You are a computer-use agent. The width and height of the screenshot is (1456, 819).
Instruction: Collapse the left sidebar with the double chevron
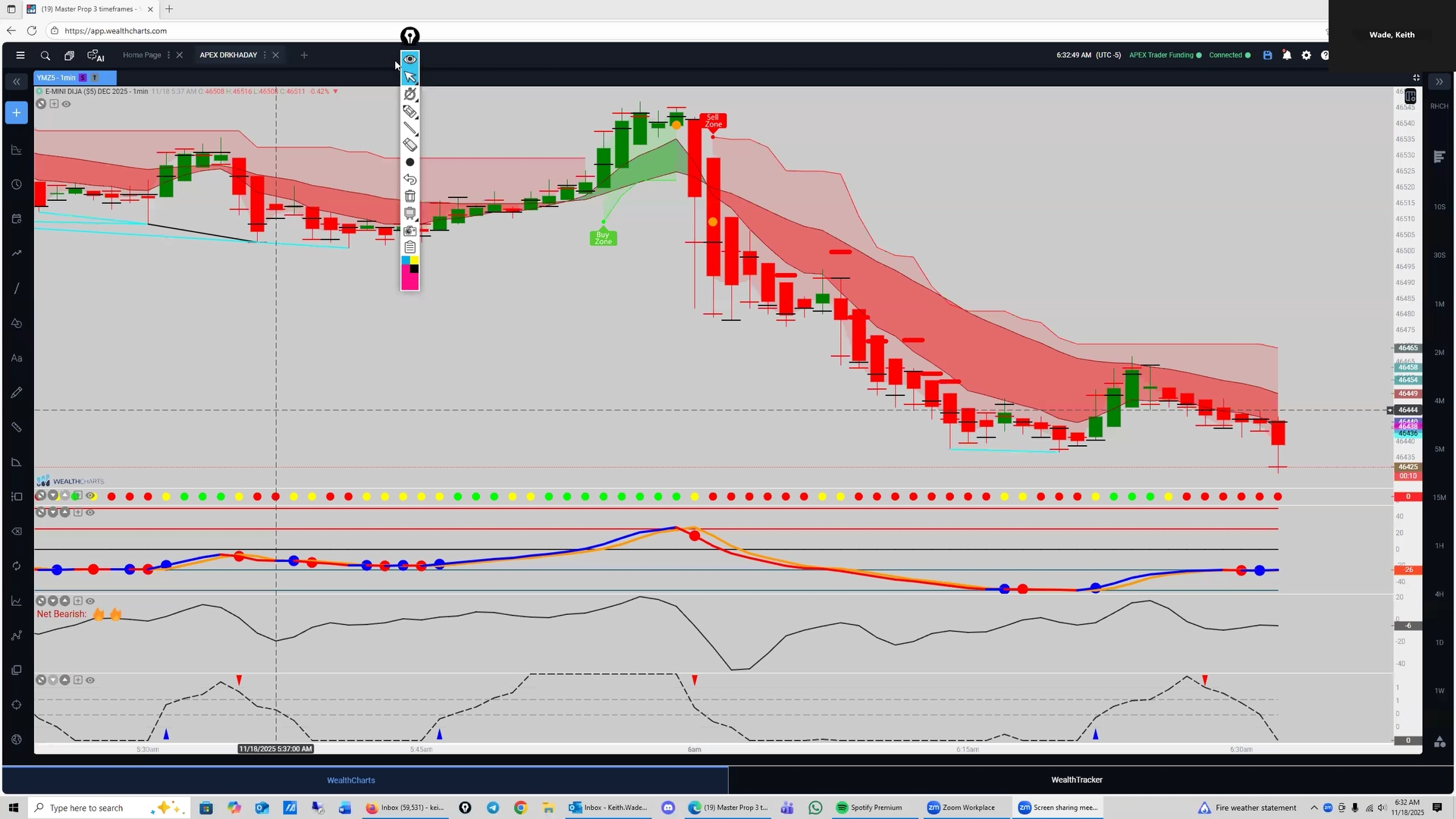[16, 81]
